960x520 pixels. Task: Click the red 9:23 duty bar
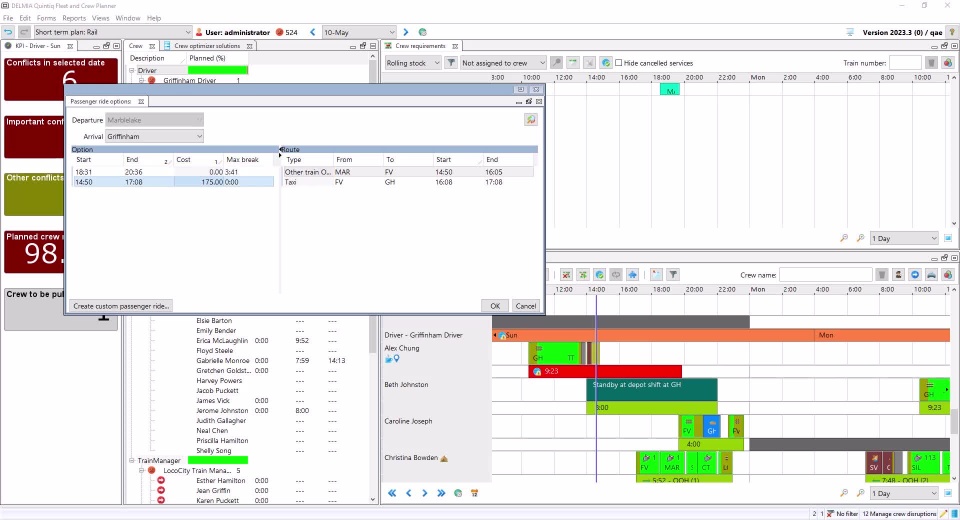[x=605, y=371]
